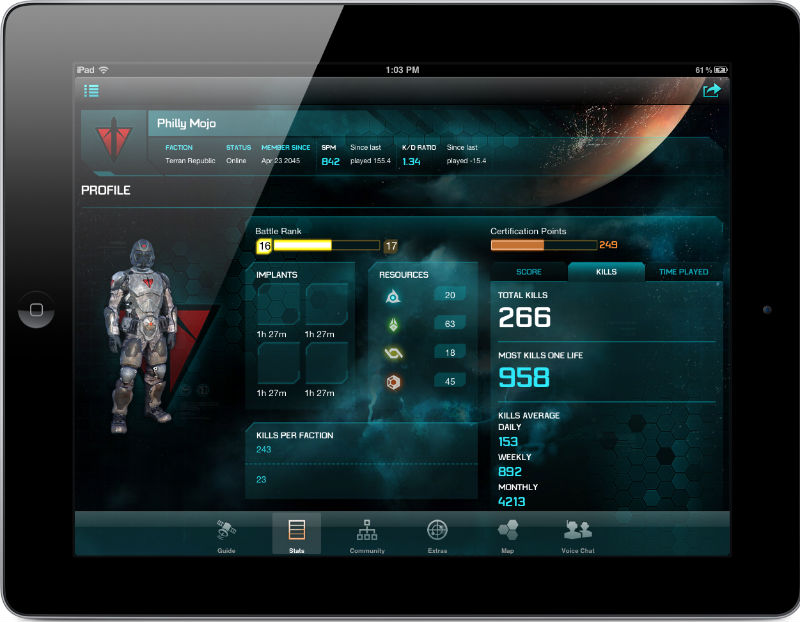Screen dimensions: 800x622
Task: Tap the yellow Battle Rank progress bar
Action: click(318, 245)
